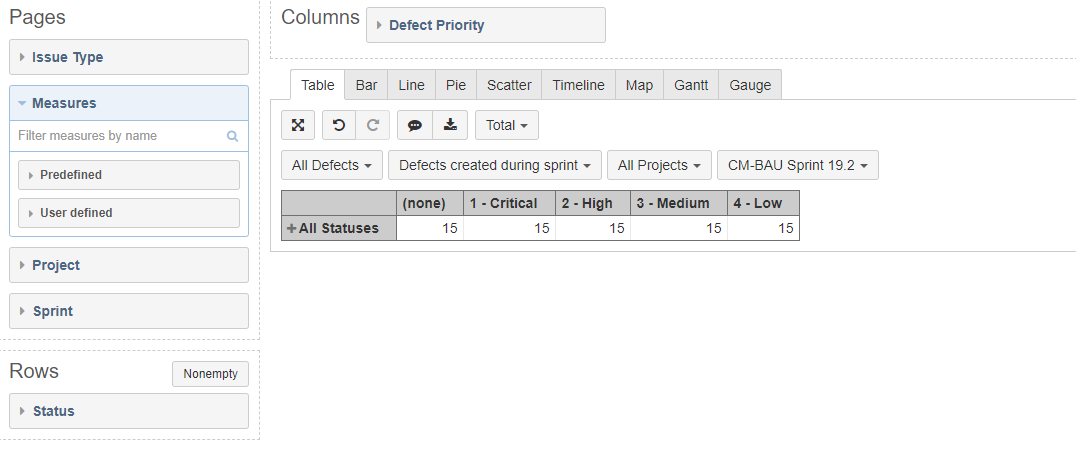The width and height of the screenshot is (1076, 459).
Task: Open the comment speech bubble icon
Action: tap(414, 125)
